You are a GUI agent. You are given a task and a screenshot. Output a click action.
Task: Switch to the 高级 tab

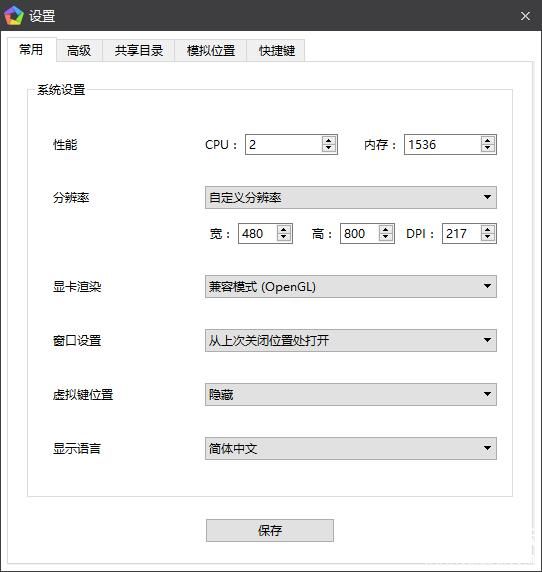79,51
